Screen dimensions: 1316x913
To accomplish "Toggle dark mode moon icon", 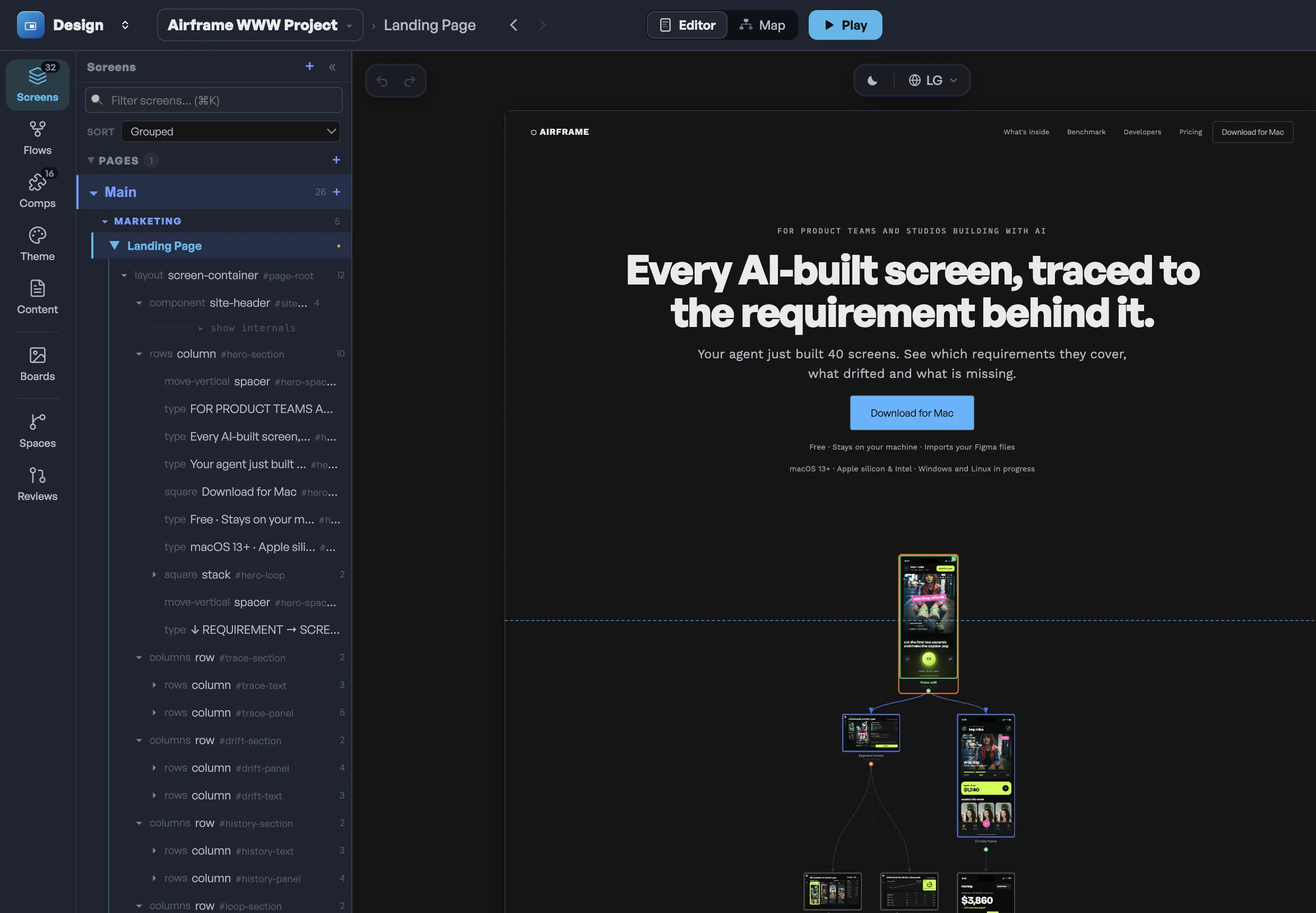I will point(872,81).
